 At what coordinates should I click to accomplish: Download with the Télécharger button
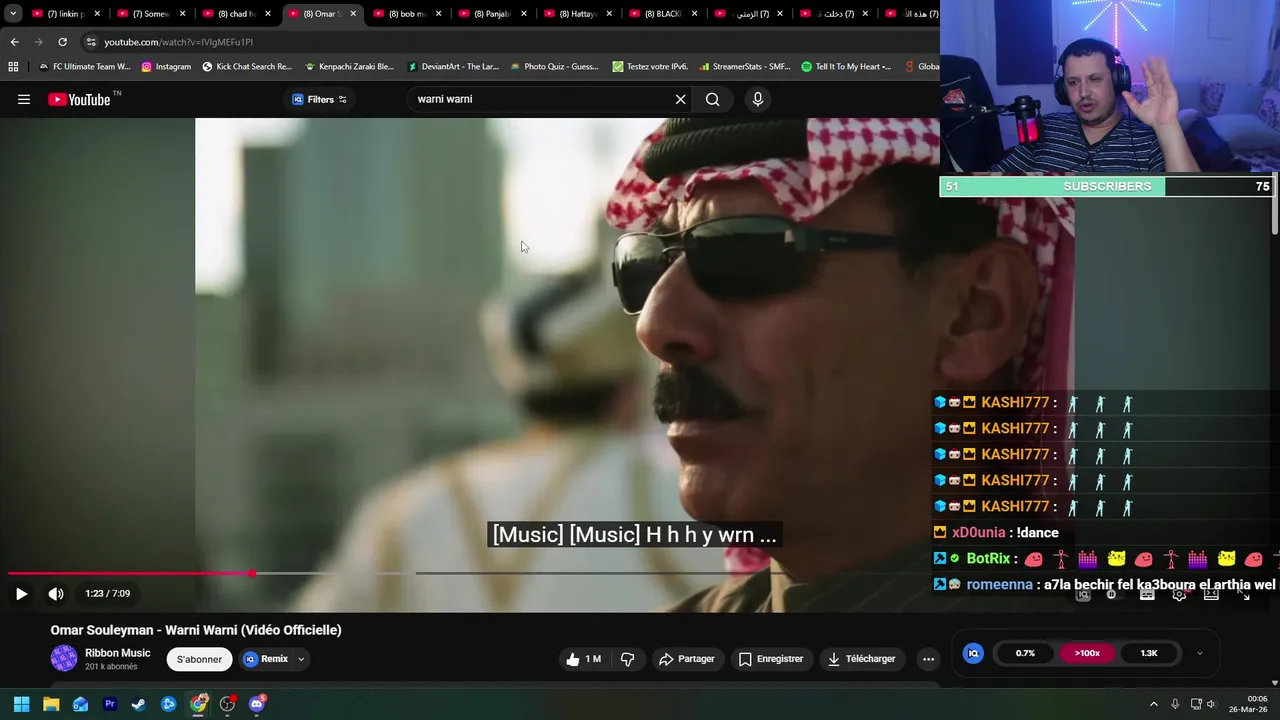862,659
